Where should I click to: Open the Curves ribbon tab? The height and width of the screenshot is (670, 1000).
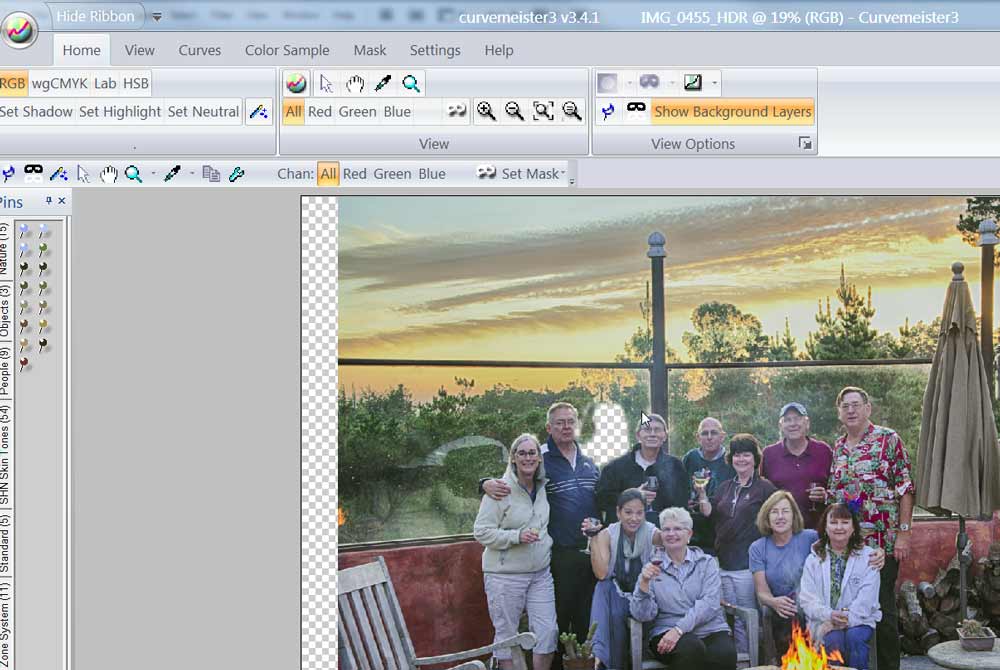click(200, 50)
